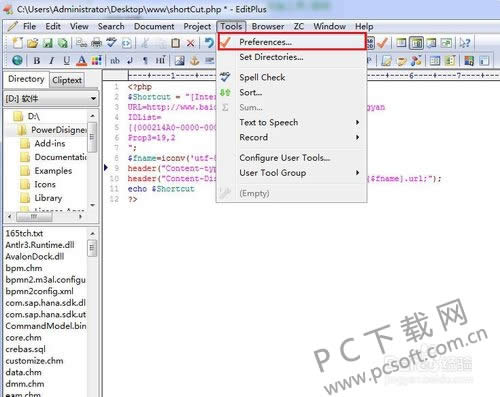Click the Open file folder icon
This screenshot has width=500, height=397.
32,43
